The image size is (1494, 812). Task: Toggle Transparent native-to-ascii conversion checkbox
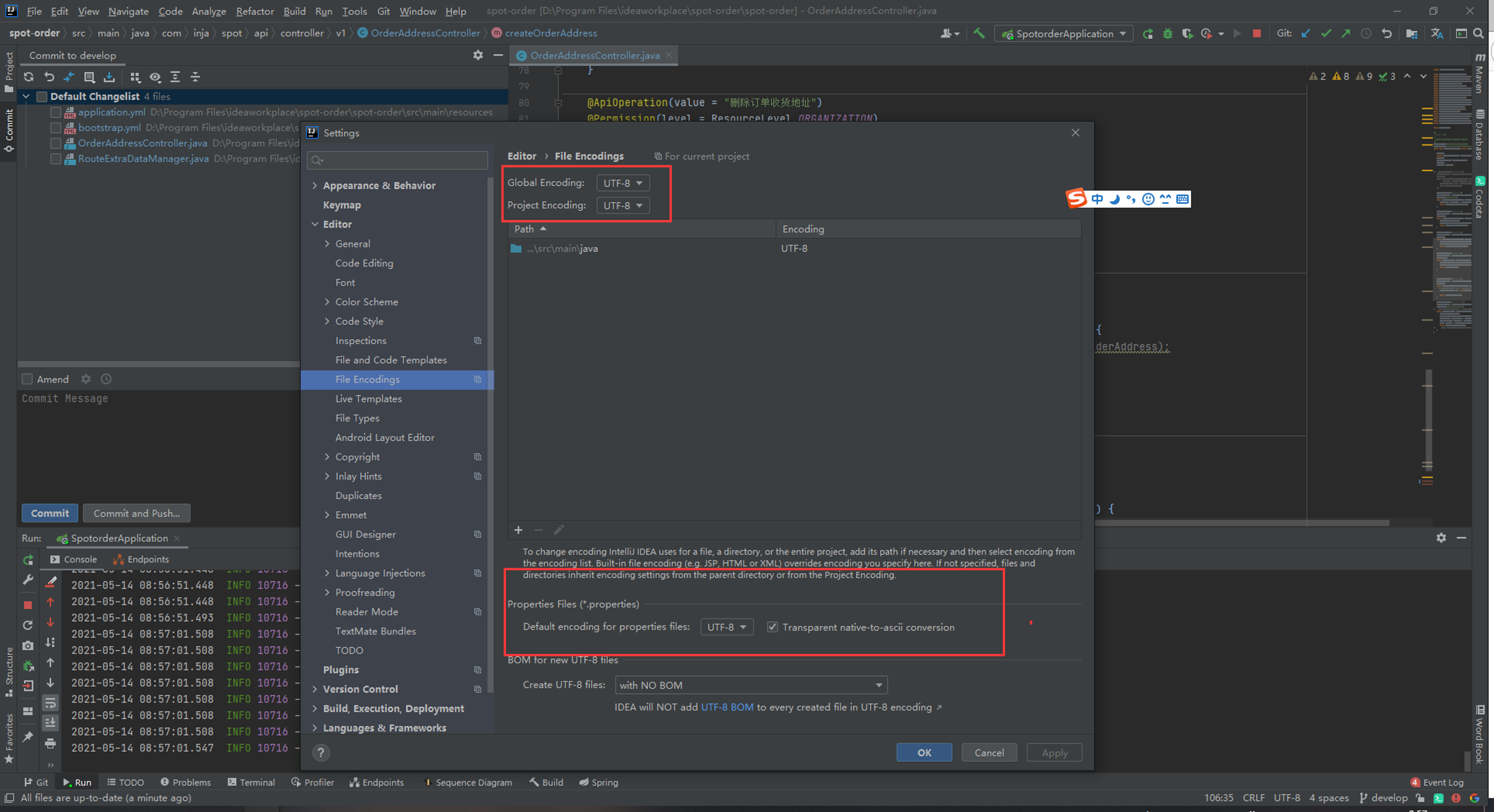tap(772, 627)
